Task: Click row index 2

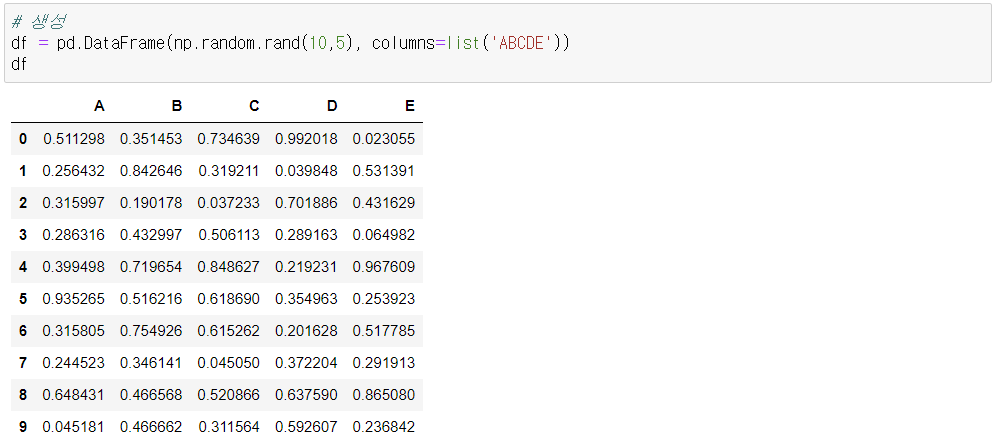Action: tap(23, 203)
